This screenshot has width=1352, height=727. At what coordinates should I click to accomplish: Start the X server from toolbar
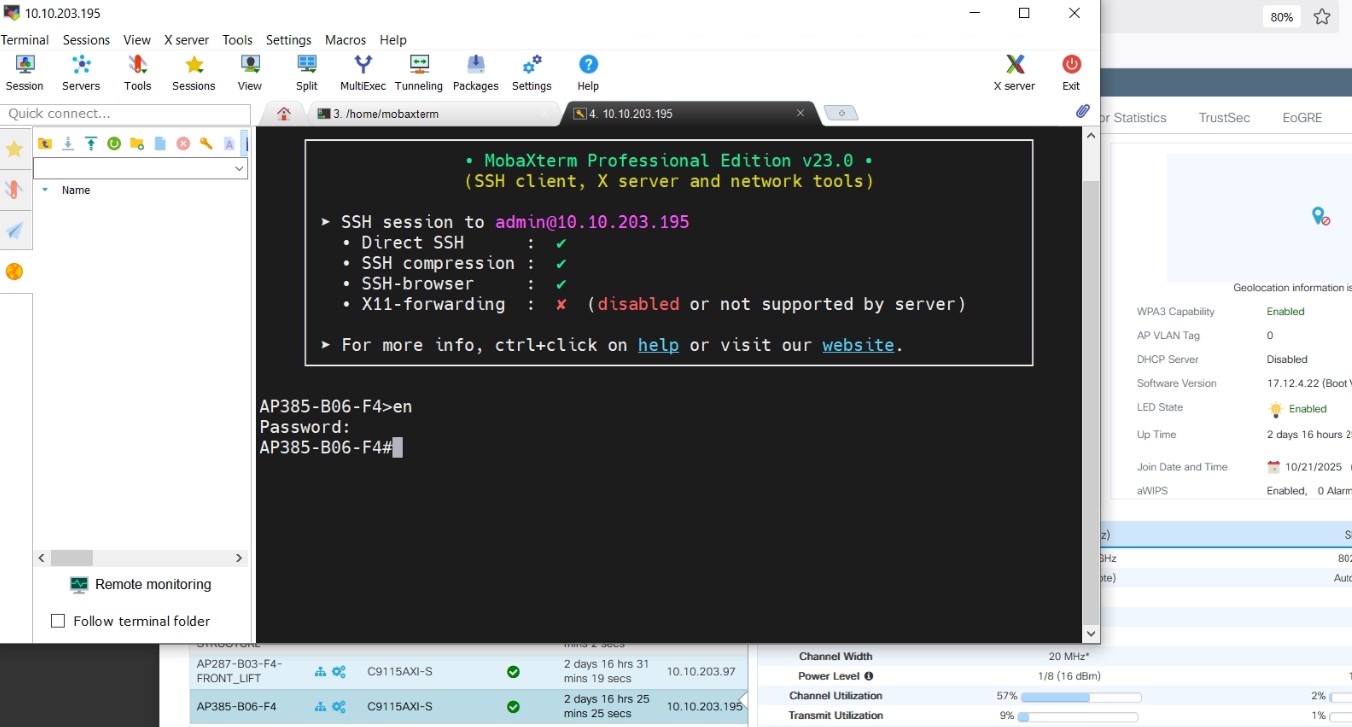tap(1013, 73)
